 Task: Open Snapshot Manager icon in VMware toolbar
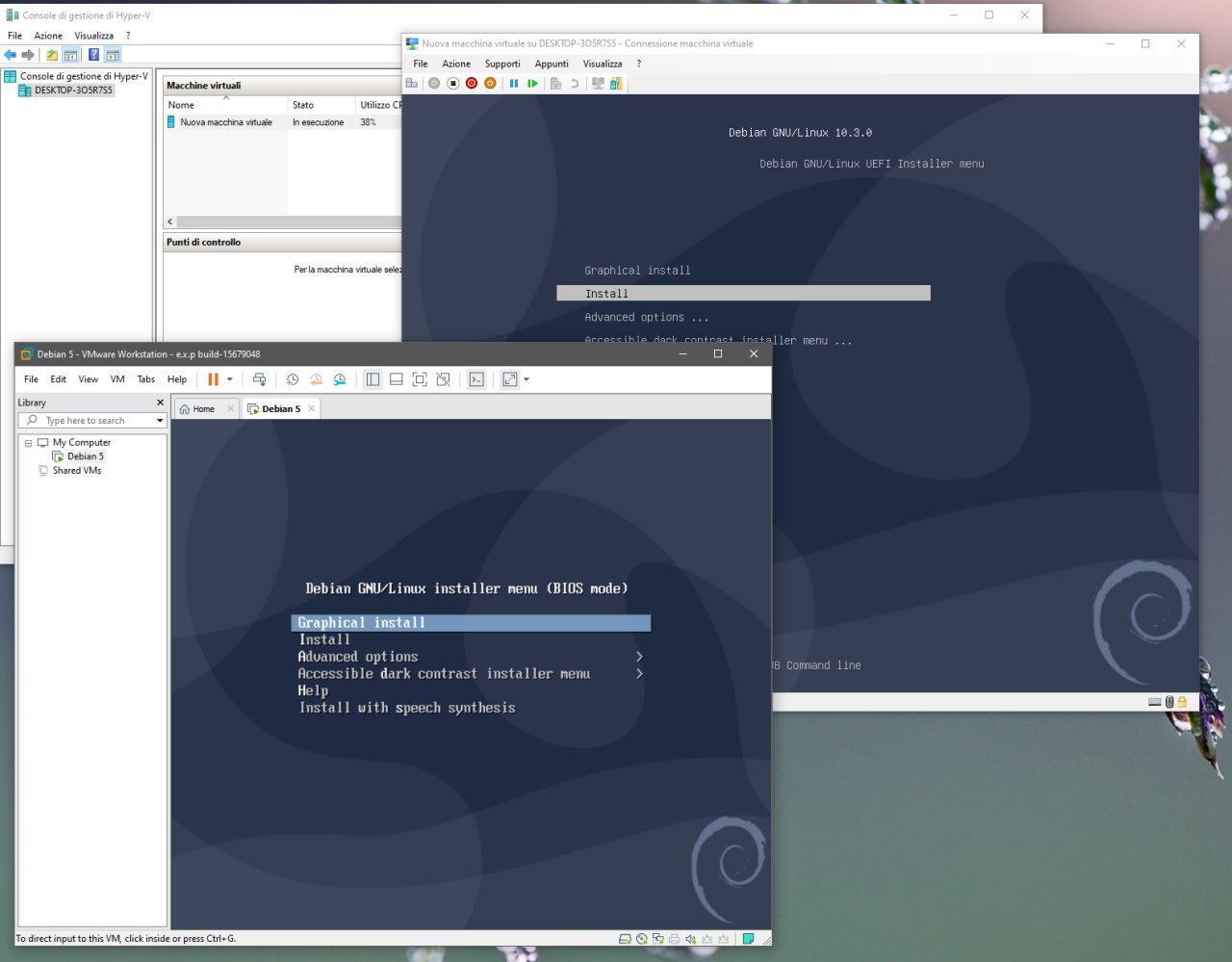[340, 379]
